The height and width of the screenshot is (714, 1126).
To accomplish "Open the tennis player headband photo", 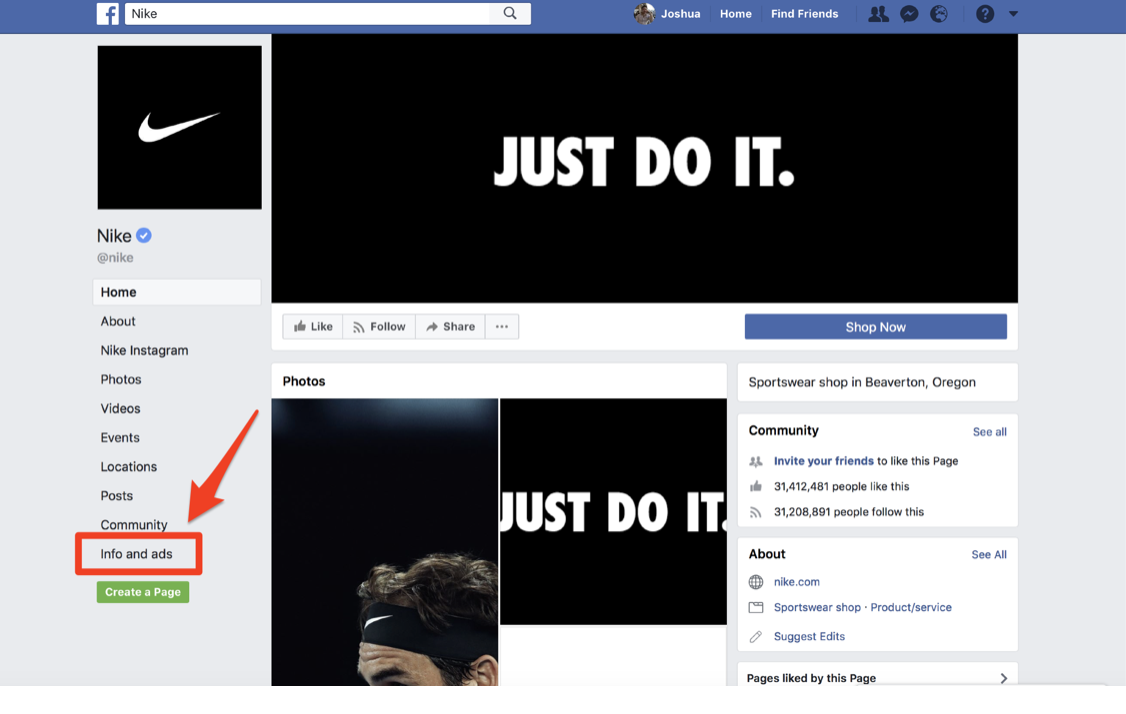I will pyautogui.click(x=385, y=542).
